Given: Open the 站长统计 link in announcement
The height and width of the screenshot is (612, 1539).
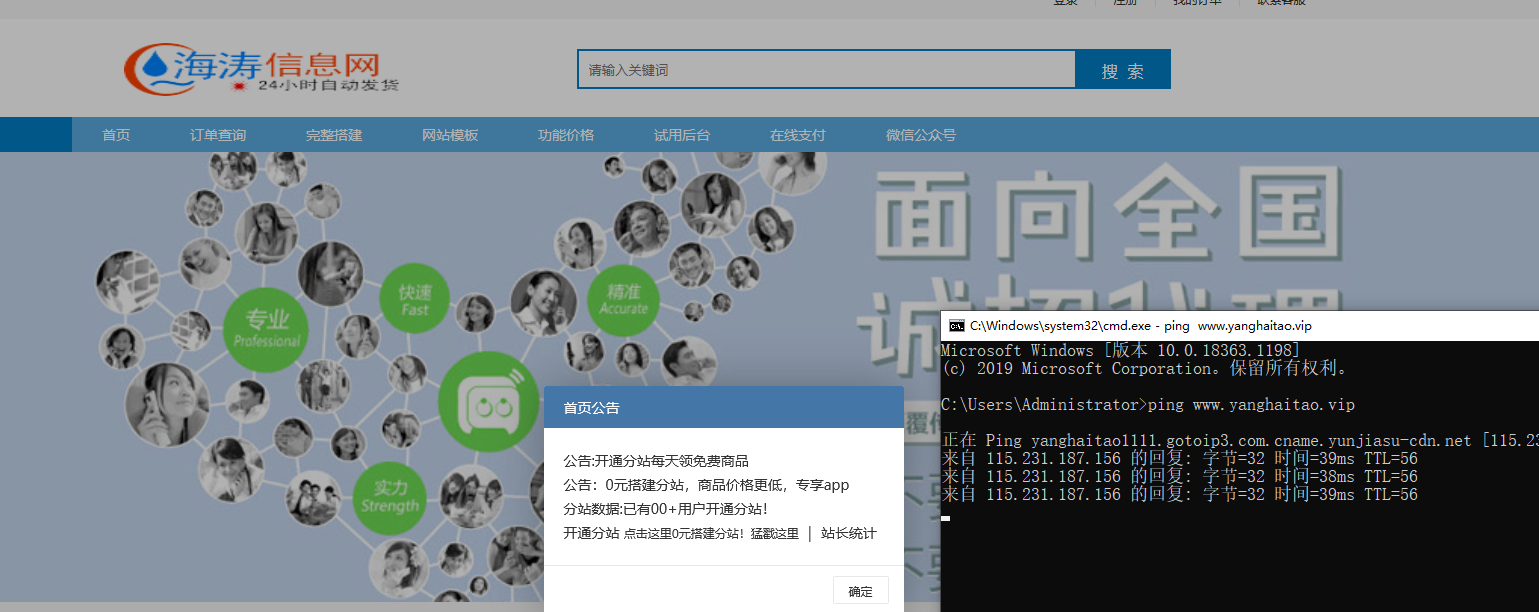Looking at the screenshot, I should coord(848,534).
